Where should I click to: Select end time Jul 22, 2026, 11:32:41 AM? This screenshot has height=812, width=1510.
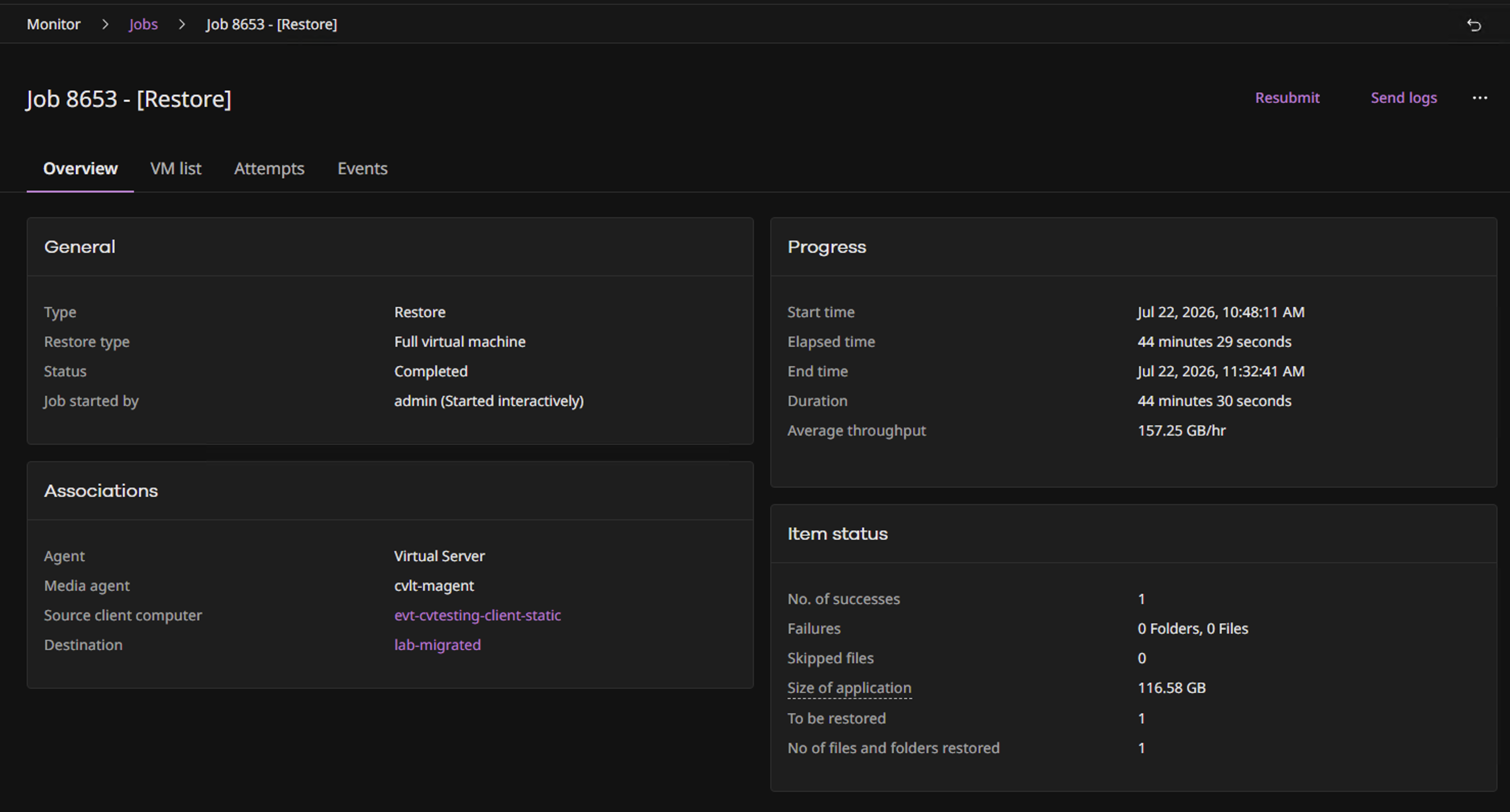[1220, 371]
